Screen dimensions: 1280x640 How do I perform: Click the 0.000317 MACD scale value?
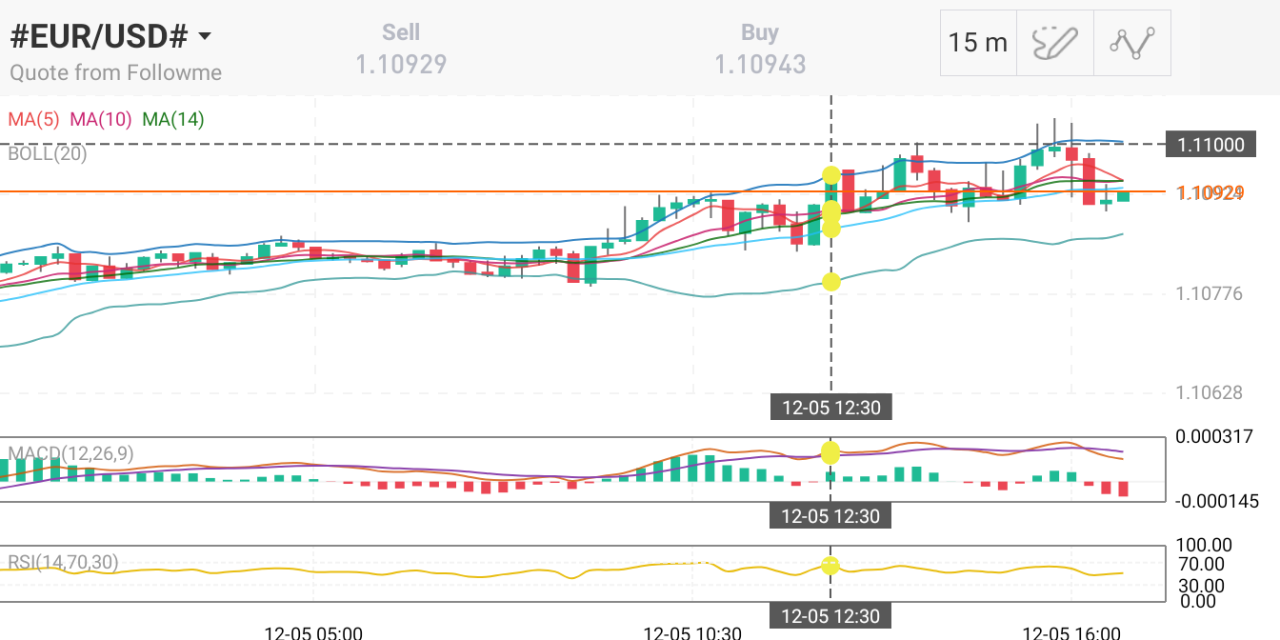(1214, 437)
